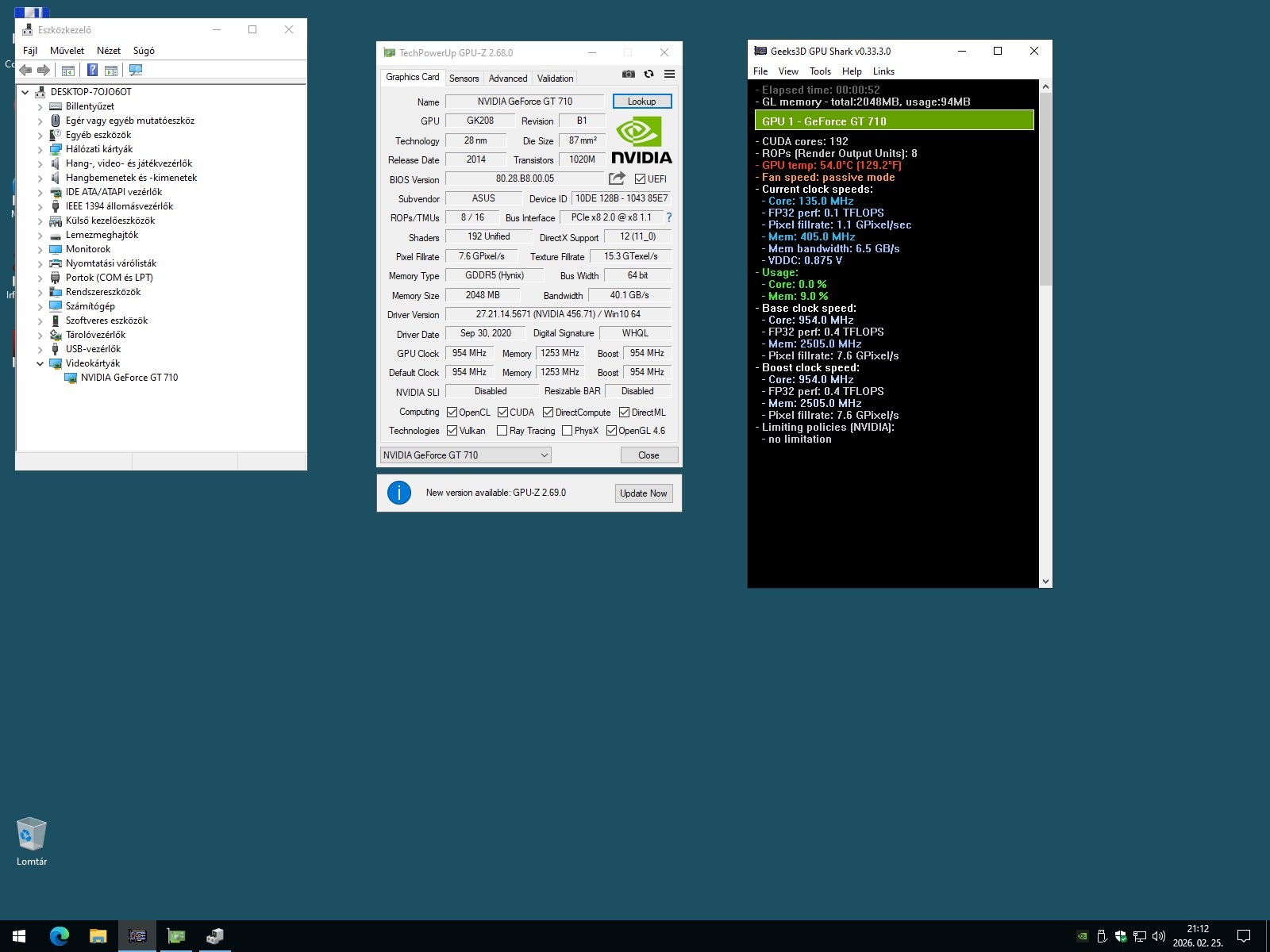Collapse the Videokártyák node

pos(40,363)
